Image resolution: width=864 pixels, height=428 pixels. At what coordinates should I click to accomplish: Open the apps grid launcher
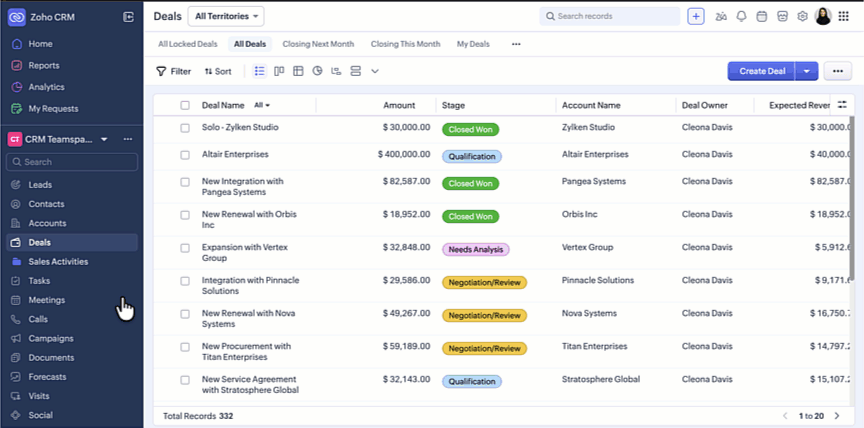coord(843,17)
